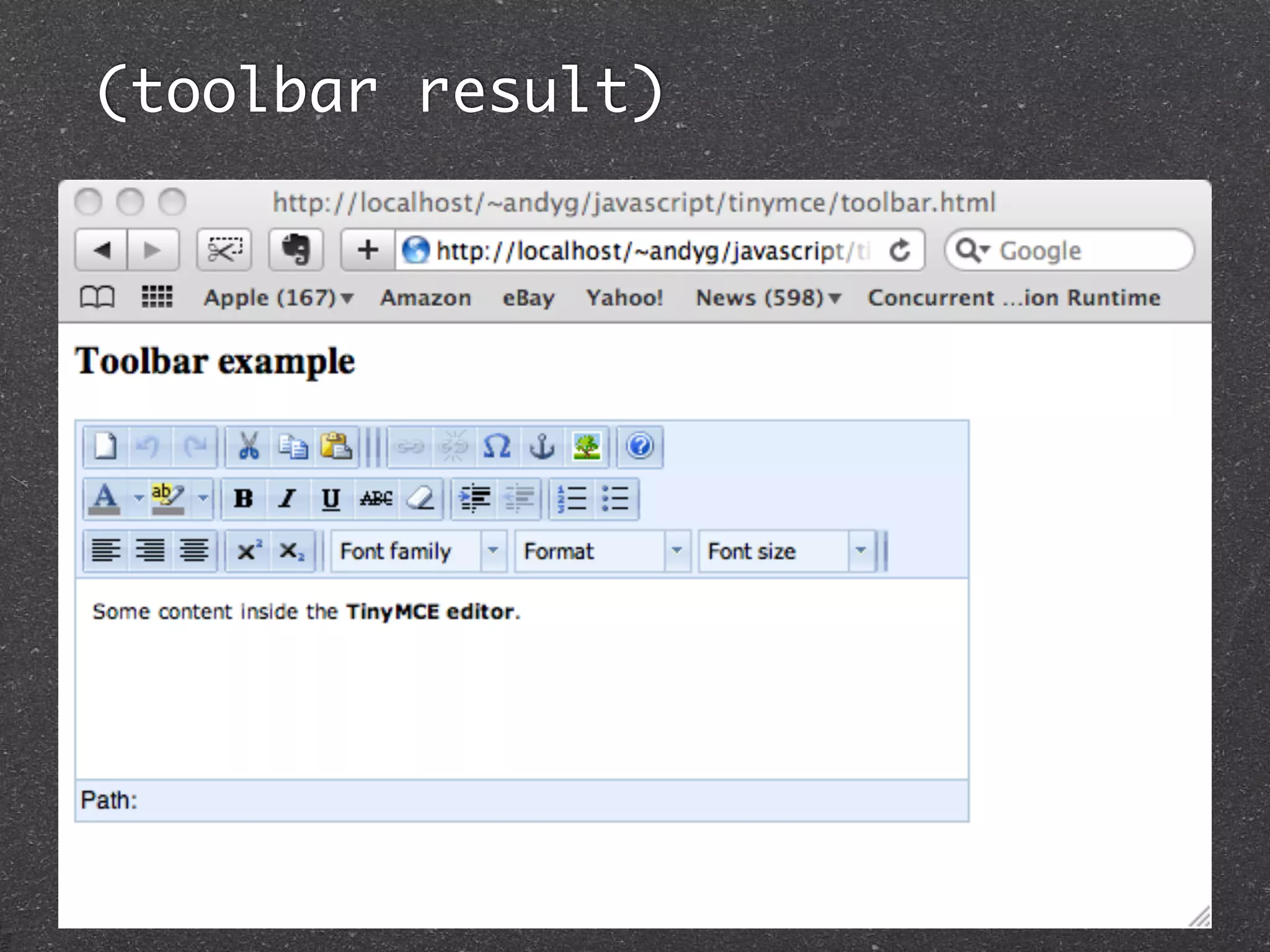Viewport: 1270px width, 952px height.
Task: Toggle italic formatting
Action: coord(288,498)
